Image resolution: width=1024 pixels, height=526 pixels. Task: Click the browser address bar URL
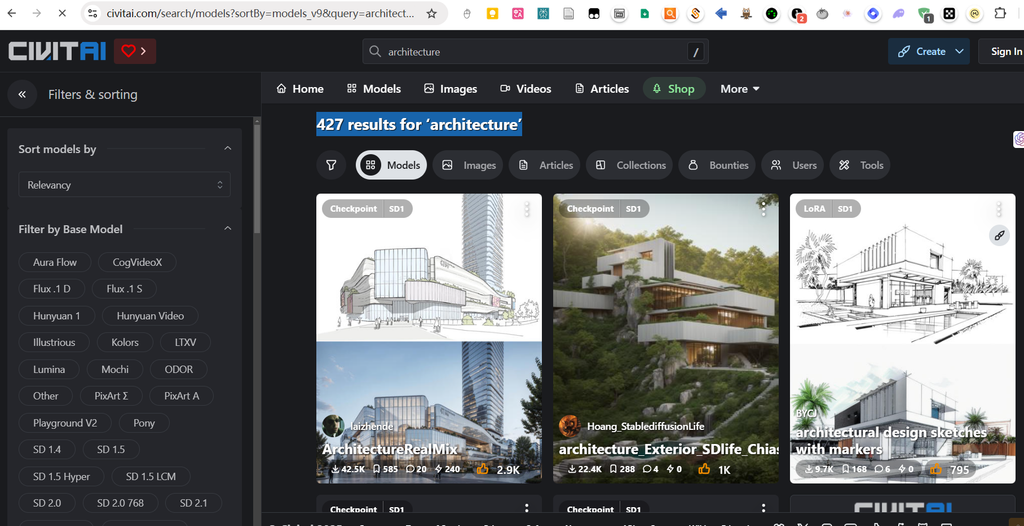click(260, 13)
